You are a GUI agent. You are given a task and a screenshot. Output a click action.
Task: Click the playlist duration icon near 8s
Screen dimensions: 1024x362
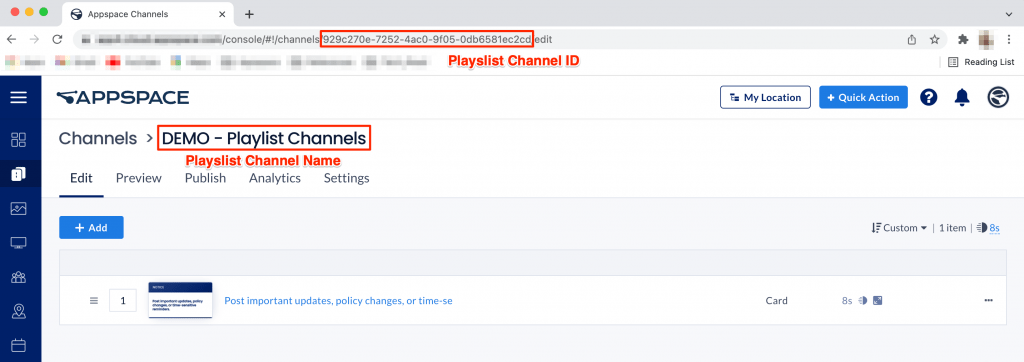982,228
